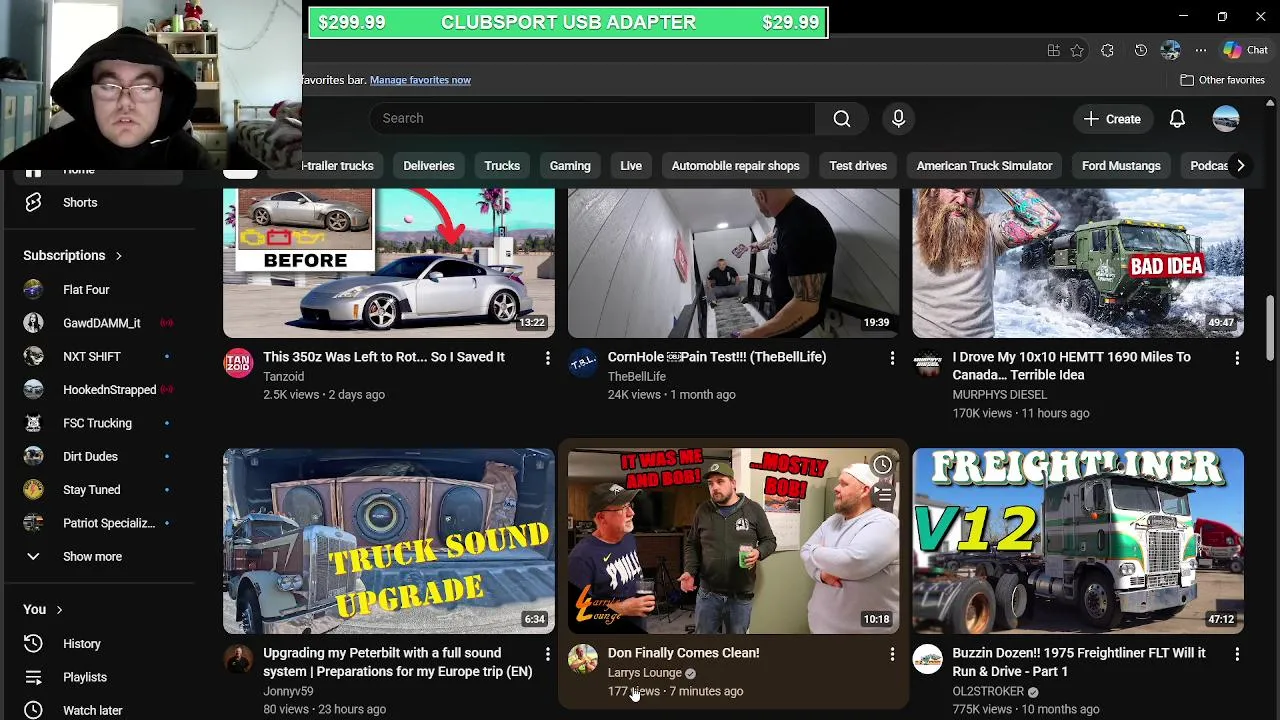Add page to favorites star icon
The height and width of the screenshot is (720, 1280).
pos(1077,50)
